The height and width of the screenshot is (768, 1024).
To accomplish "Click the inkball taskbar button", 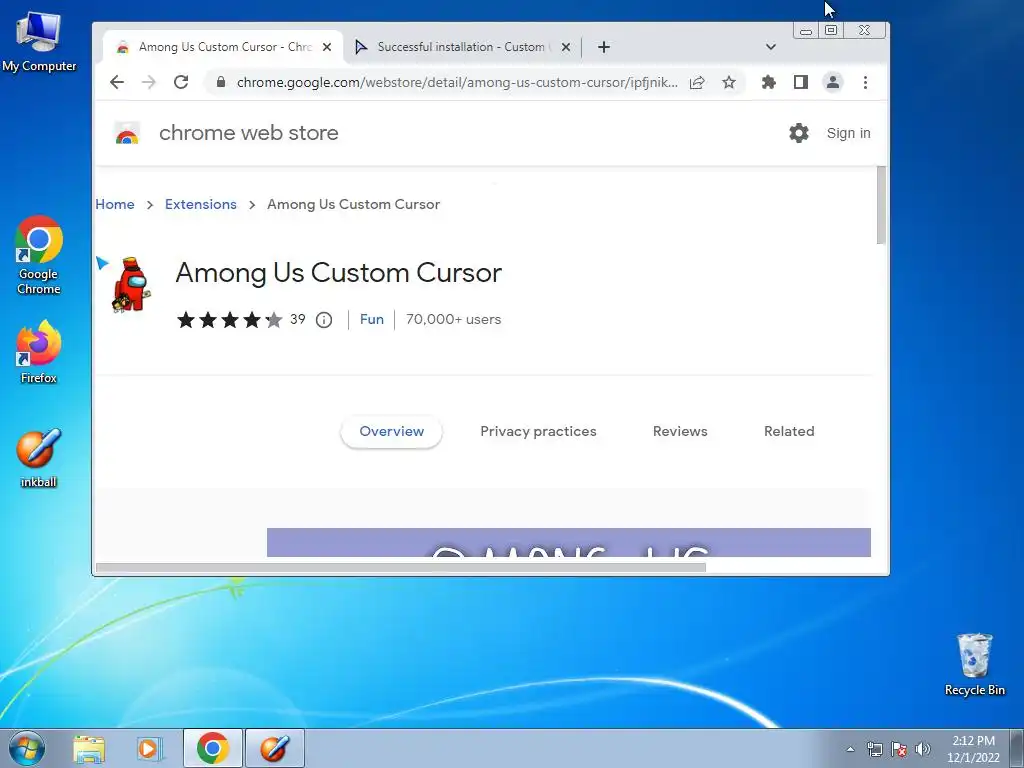I will click(275, 748).
